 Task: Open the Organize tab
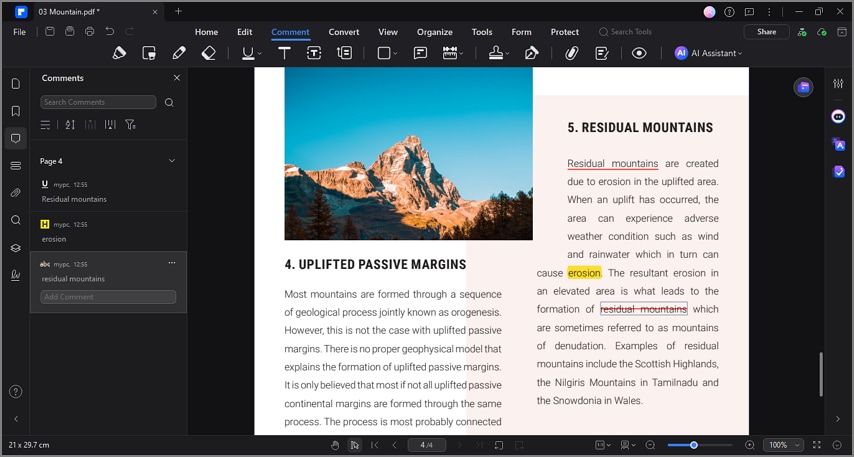(x=435, y=32)
